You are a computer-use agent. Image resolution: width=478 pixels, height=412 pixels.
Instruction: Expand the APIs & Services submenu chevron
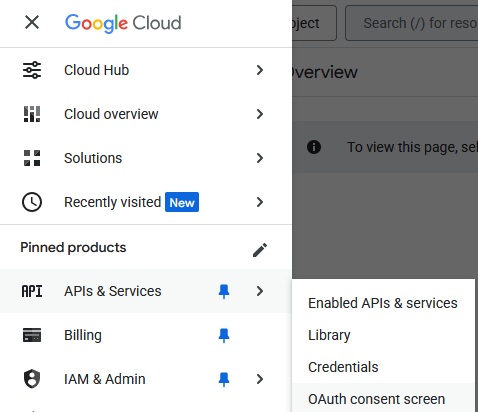pyautogui.click(x=260, y=291)
